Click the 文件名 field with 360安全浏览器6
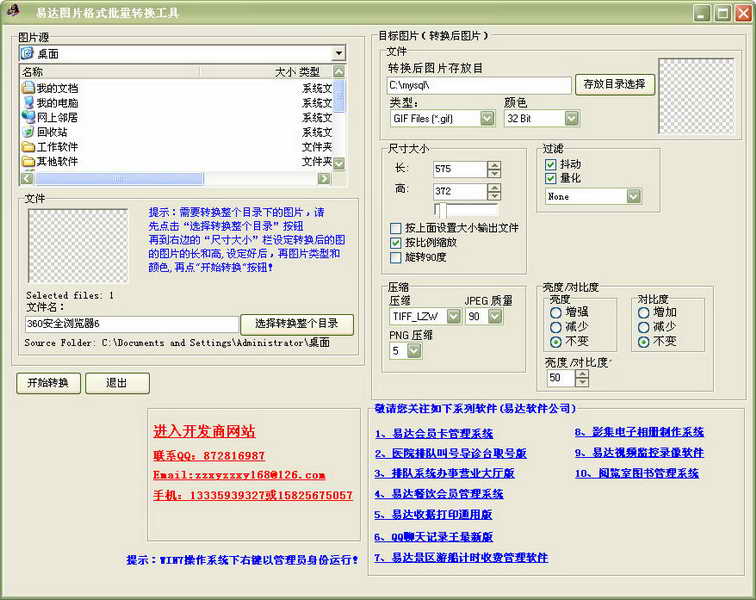 pyautogui.click(x=132, y=324)
